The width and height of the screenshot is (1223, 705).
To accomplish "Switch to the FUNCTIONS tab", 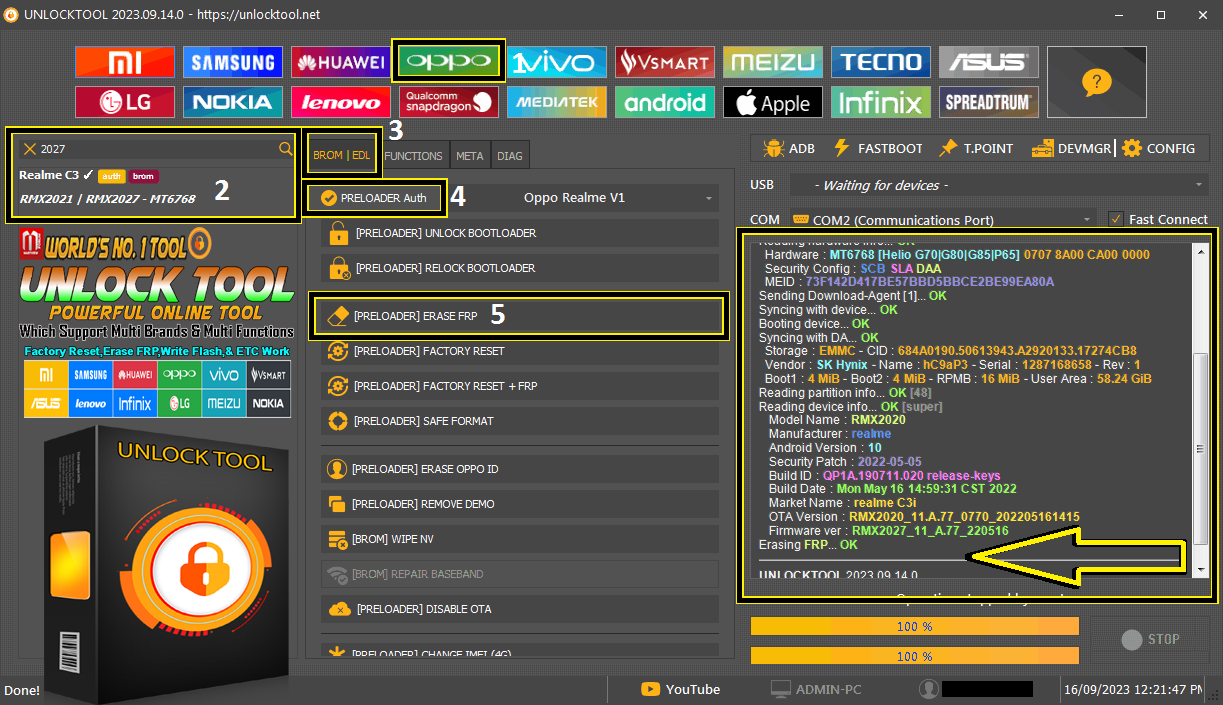I will pyautogui.click(x=413, y=156).
